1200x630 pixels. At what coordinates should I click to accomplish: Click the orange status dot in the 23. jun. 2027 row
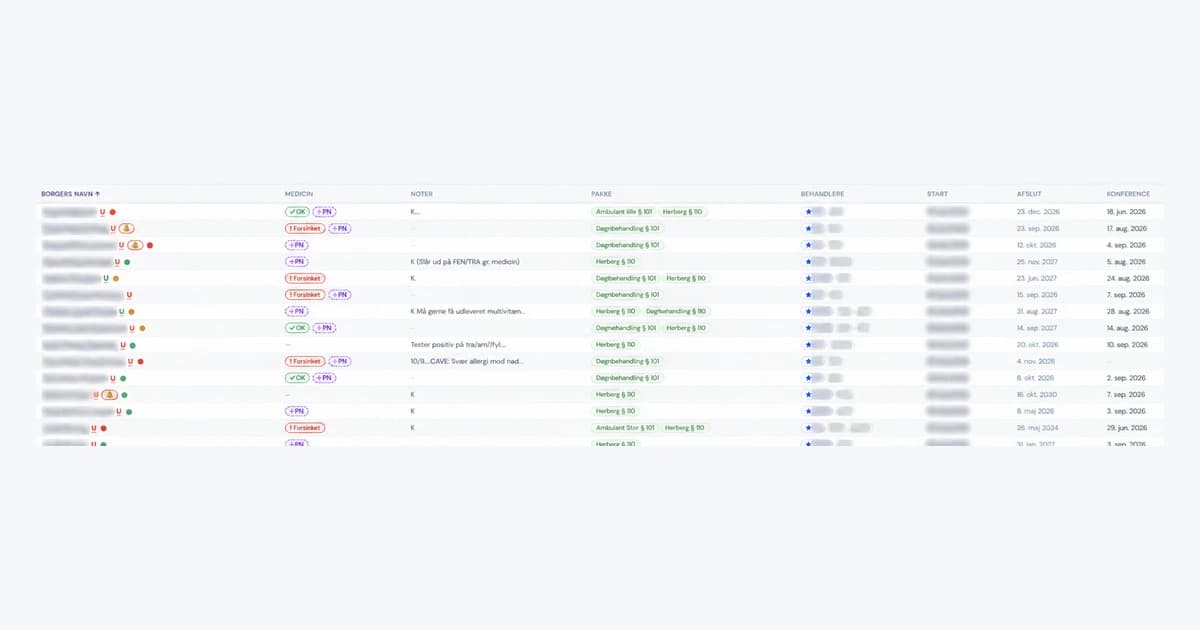[116, 278]
